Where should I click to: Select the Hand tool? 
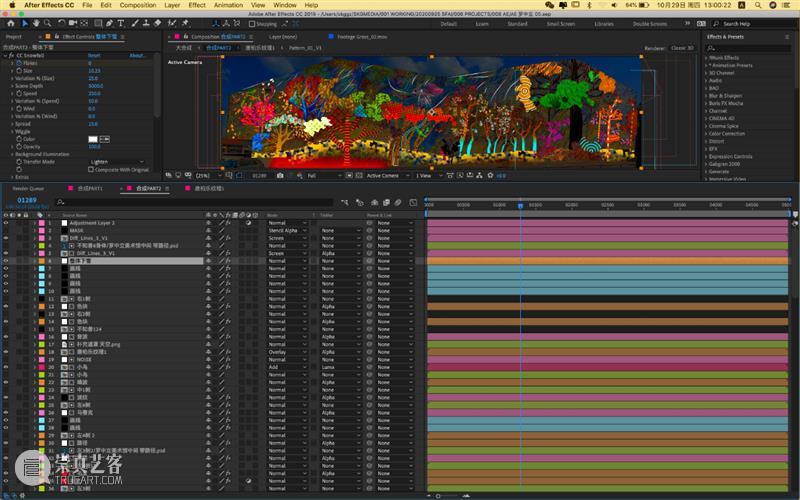[x=36, y=23]
